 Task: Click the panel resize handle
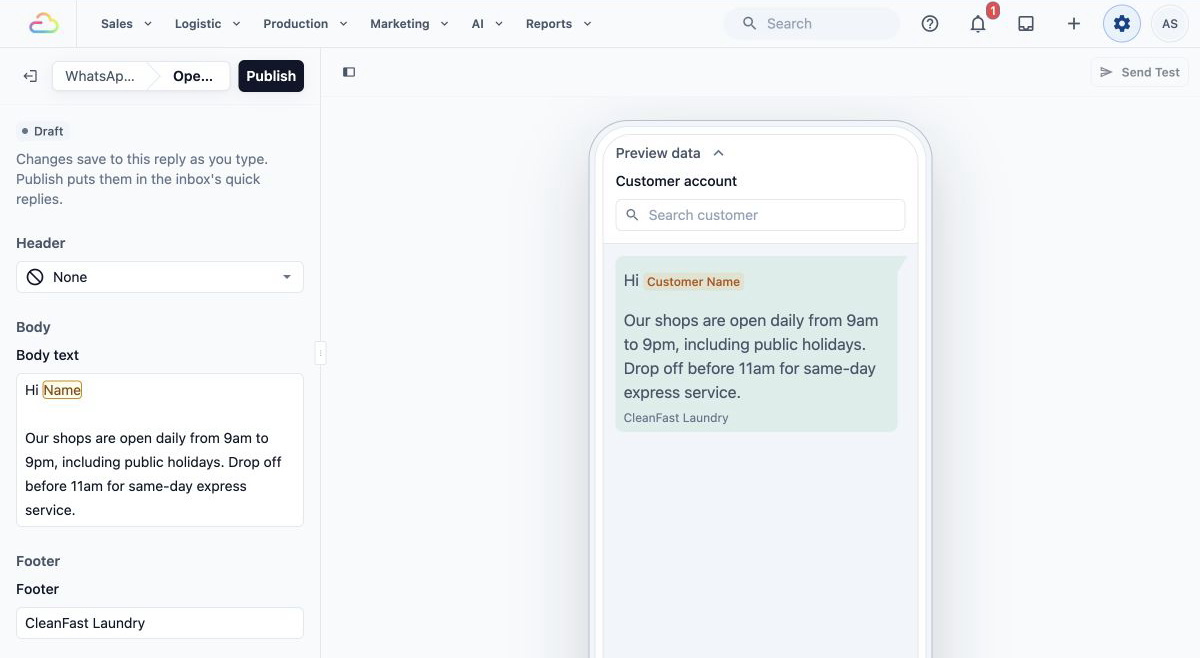320,352
